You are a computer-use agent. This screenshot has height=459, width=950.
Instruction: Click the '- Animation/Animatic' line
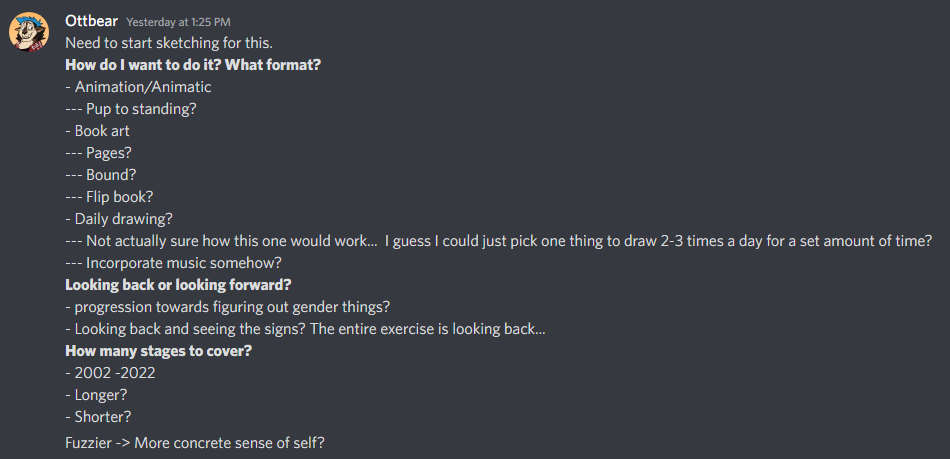[138, 87]
